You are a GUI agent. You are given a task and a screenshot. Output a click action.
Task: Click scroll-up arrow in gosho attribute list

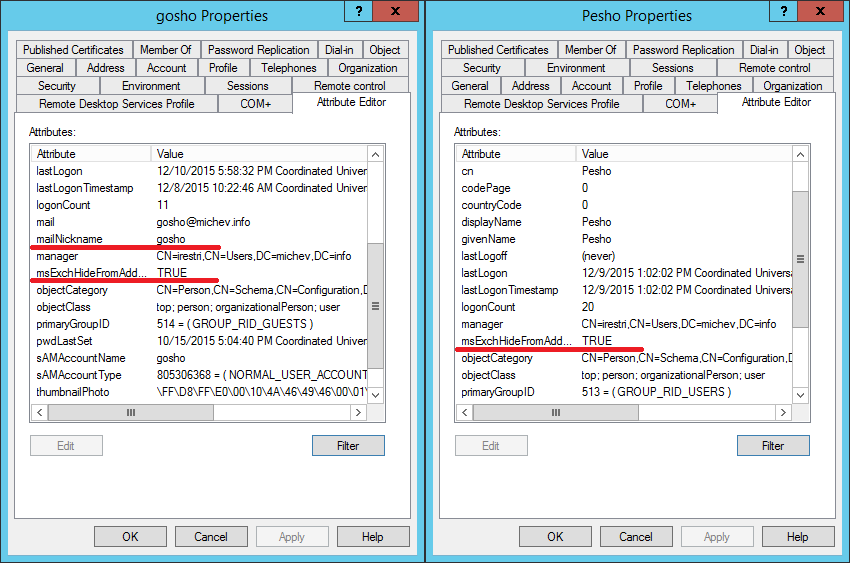coord(376,154)
